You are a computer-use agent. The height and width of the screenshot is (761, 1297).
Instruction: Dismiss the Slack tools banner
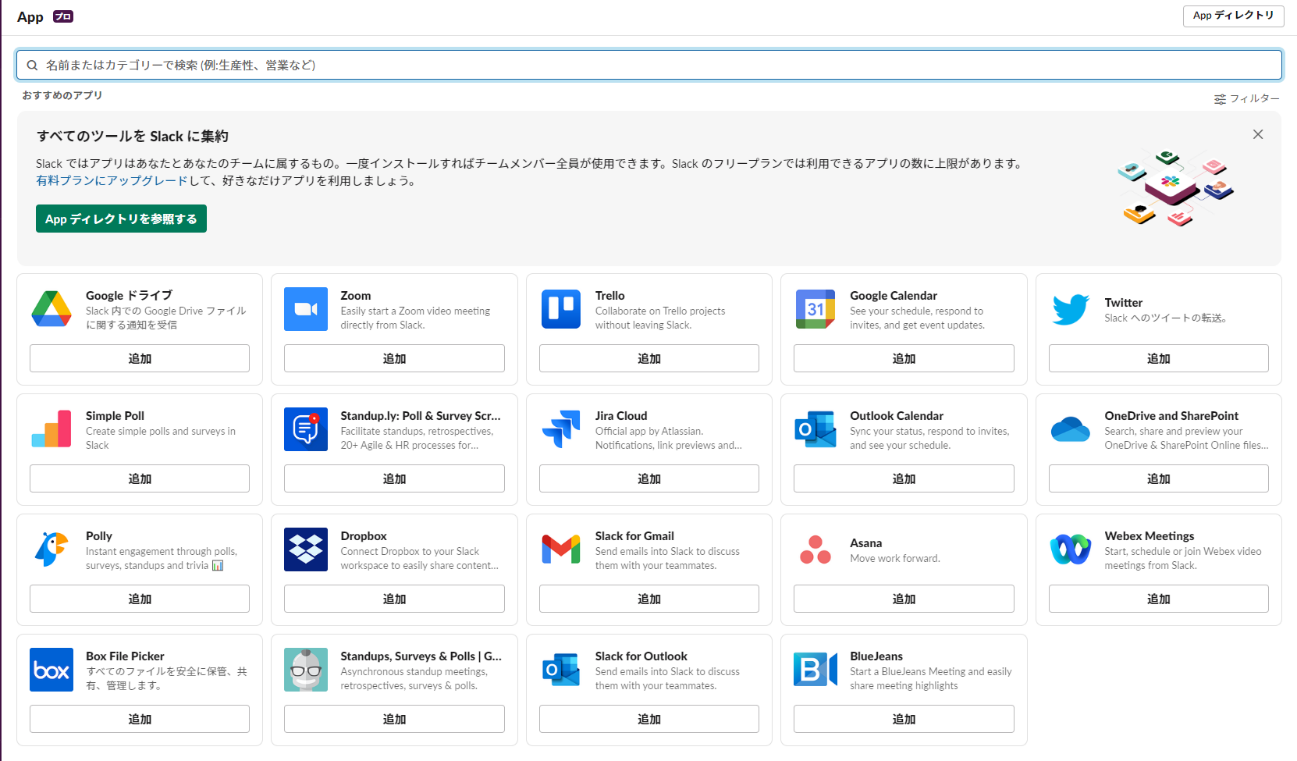[x=1258, y=134]
